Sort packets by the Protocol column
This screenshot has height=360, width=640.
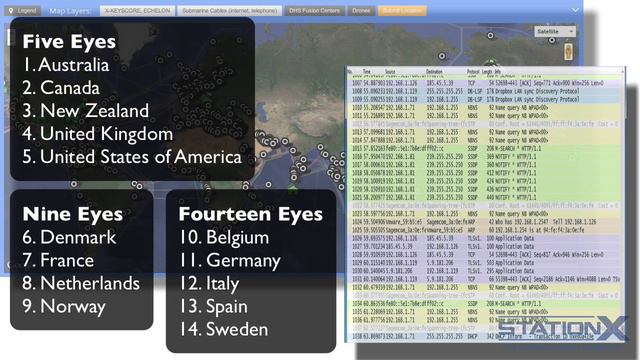[x=473, y=72]
